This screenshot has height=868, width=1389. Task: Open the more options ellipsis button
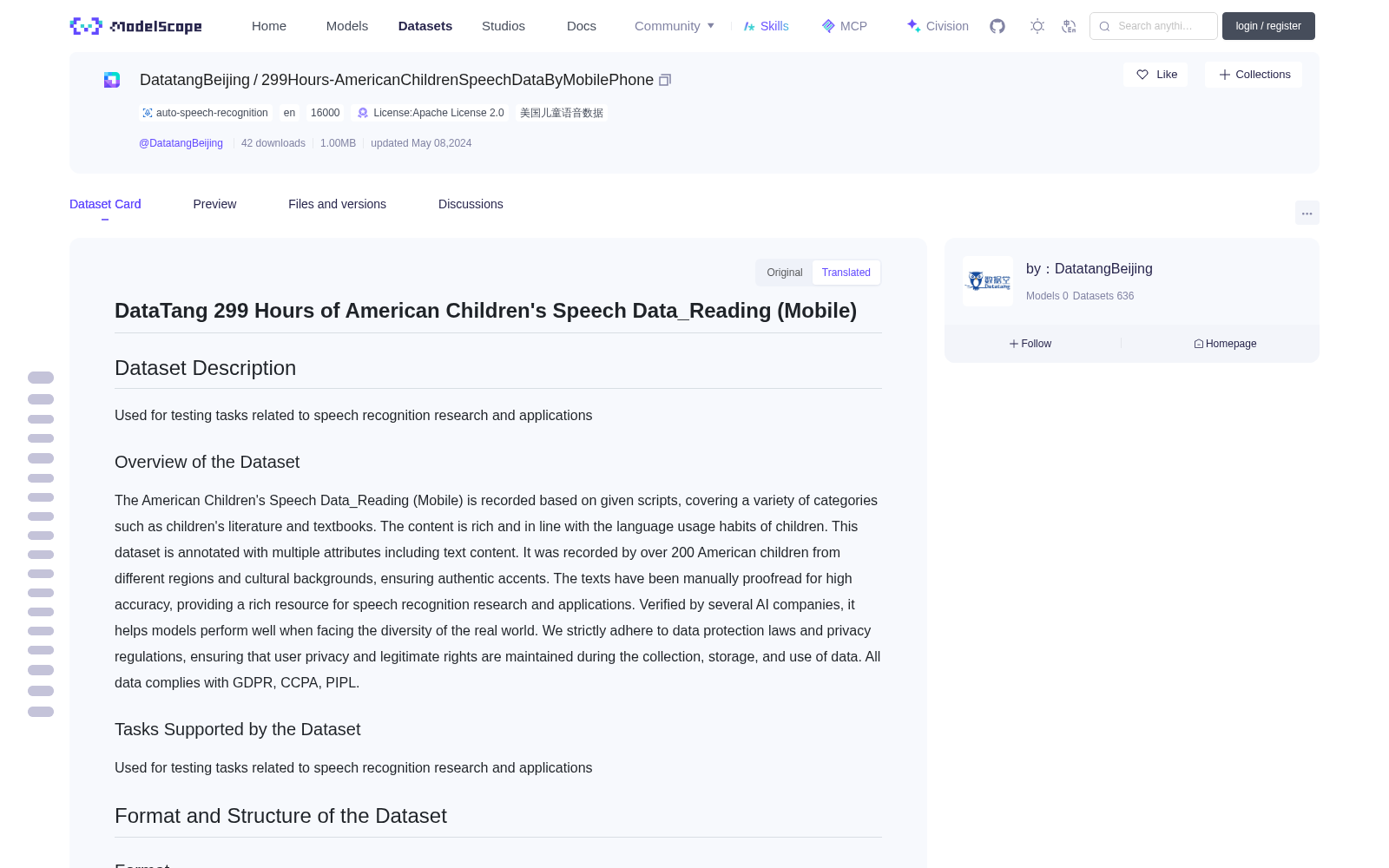(1307, 213)
